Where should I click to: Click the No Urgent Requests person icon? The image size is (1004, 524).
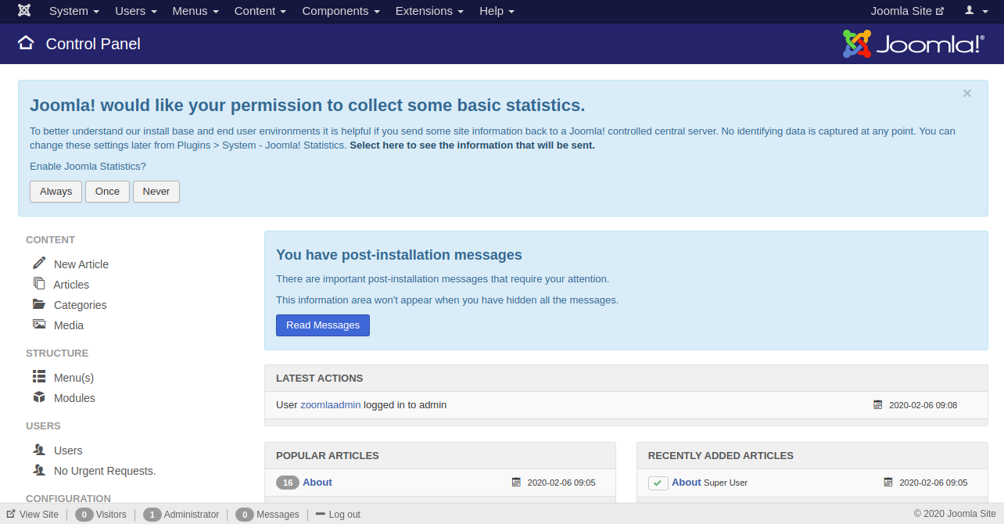pos(39,470)
